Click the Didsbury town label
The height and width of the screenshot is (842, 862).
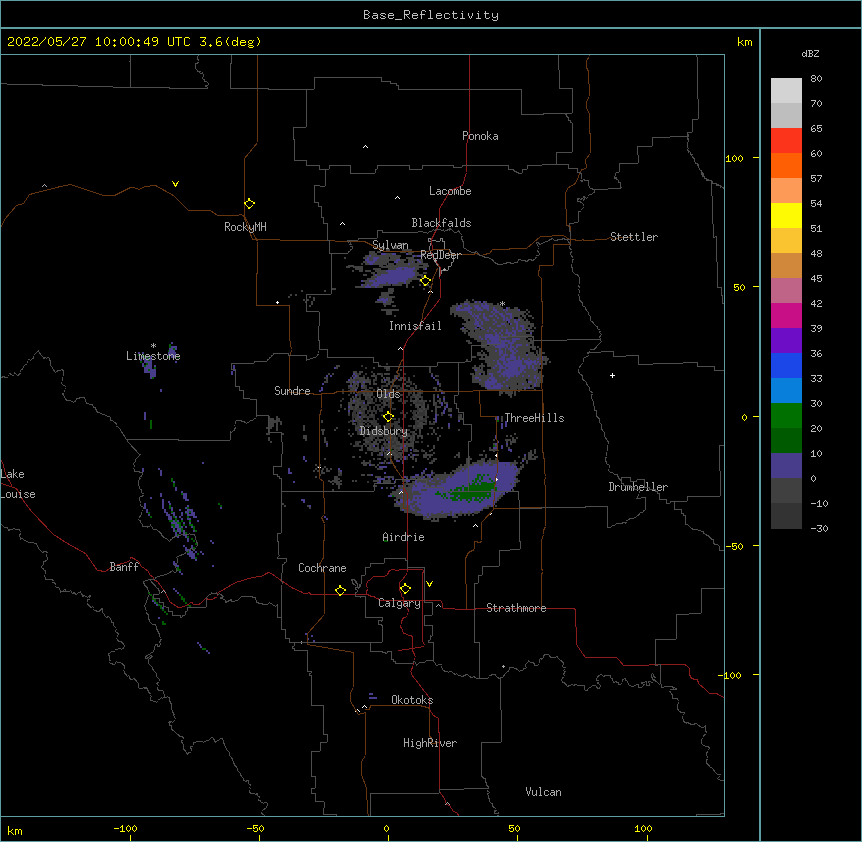point(384,431)
